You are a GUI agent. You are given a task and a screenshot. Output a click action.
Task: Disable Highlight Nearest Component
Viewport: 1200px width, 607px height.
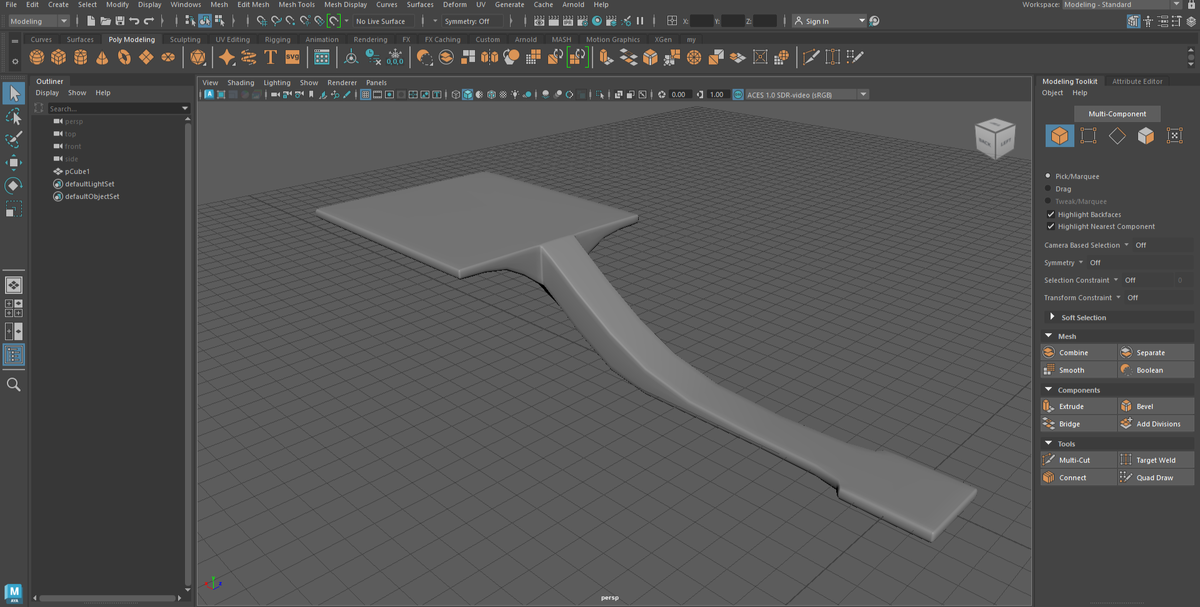(x=1053, y=226)
